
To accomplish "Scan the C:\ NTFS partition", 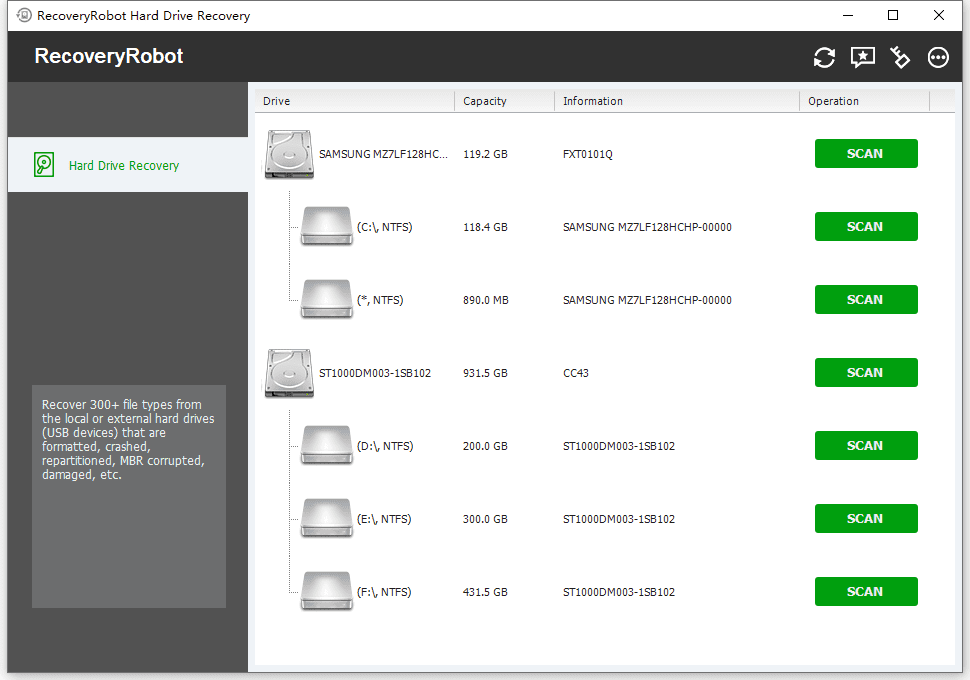I will pyautogui.click(x=865, y=227).
